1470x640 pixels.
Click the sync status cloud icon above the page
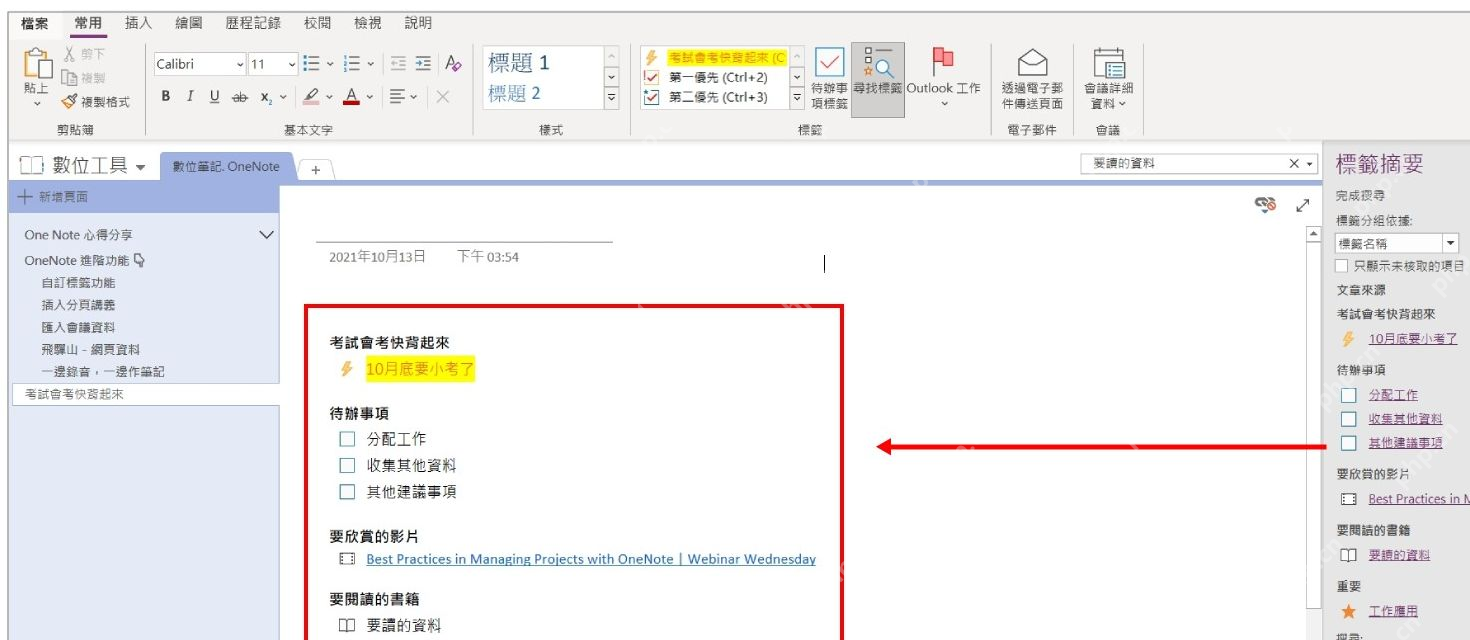pyautogui.click(x=1266, y=204)
